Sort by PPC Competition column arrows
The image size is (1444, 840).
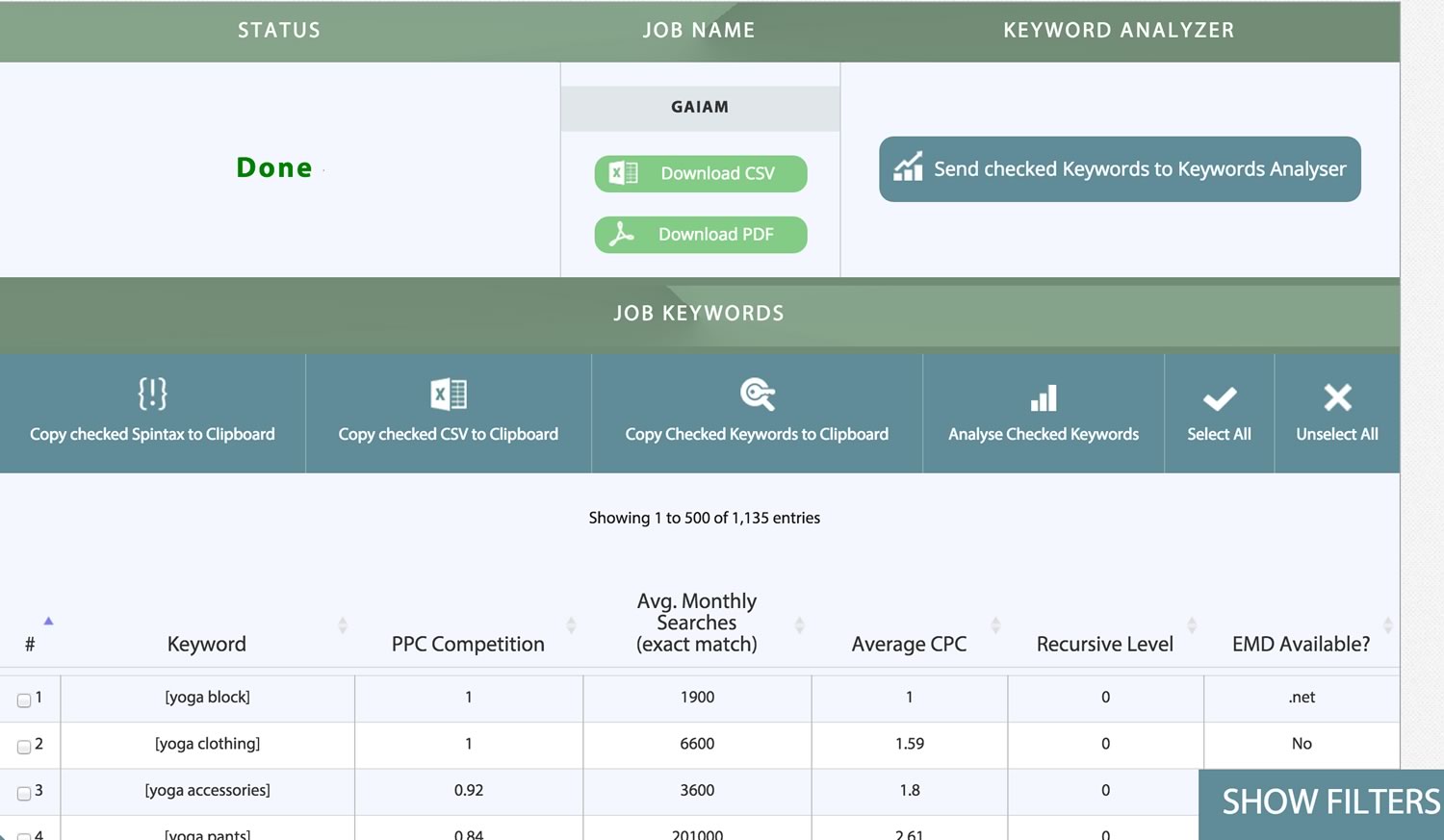tap(571, 625)
